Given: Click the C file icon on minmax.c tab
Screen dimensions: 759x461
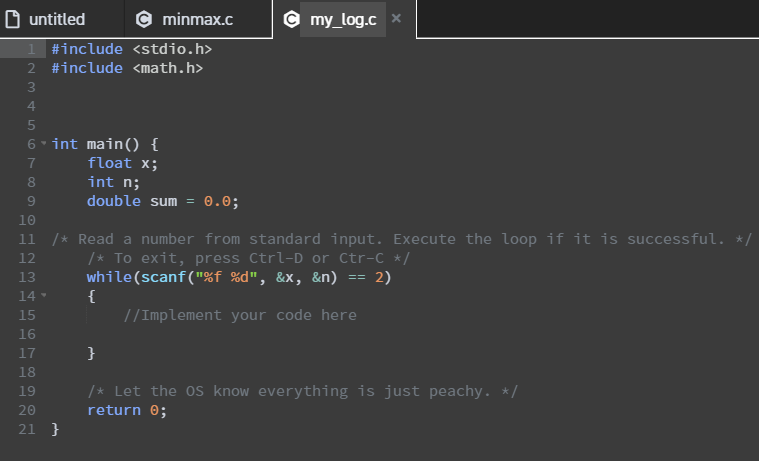Looking at the screenshot, I should pos(144,19).
